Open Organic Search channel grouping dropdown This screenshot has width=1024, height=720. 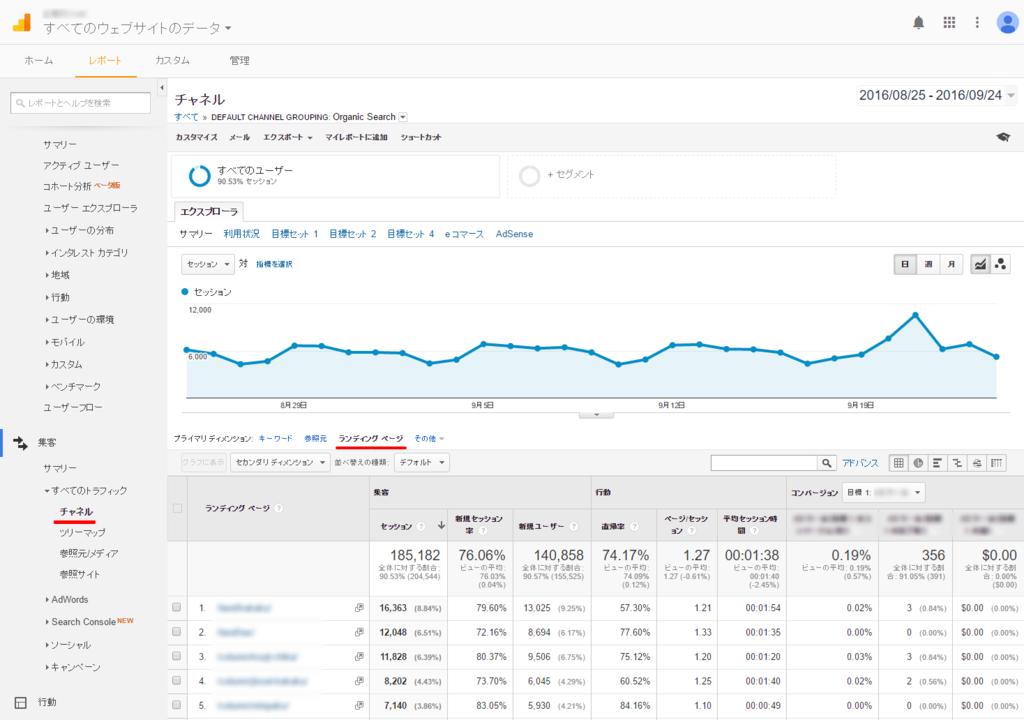click(403, 117)
